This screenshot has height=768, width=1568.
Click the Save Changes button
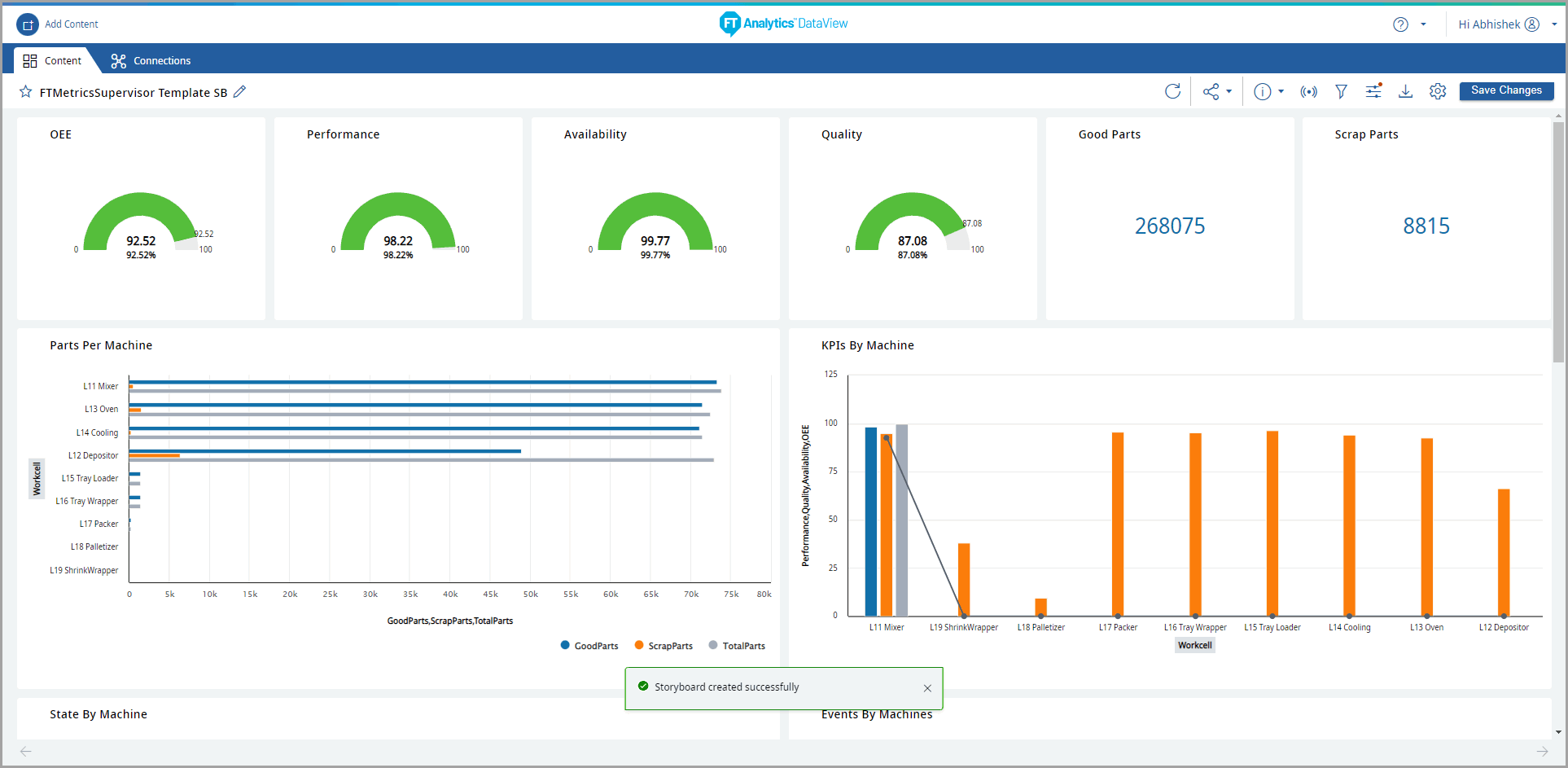[x=1506, y=90]
